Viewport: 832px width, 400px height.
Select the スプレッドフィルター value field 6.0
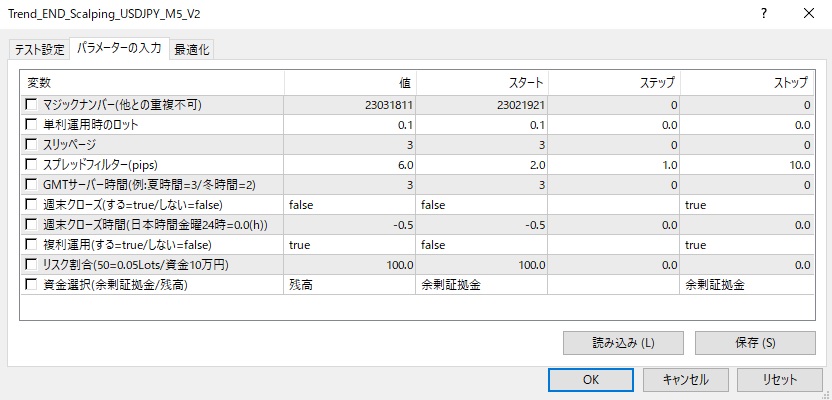click(x=350, y=165)
